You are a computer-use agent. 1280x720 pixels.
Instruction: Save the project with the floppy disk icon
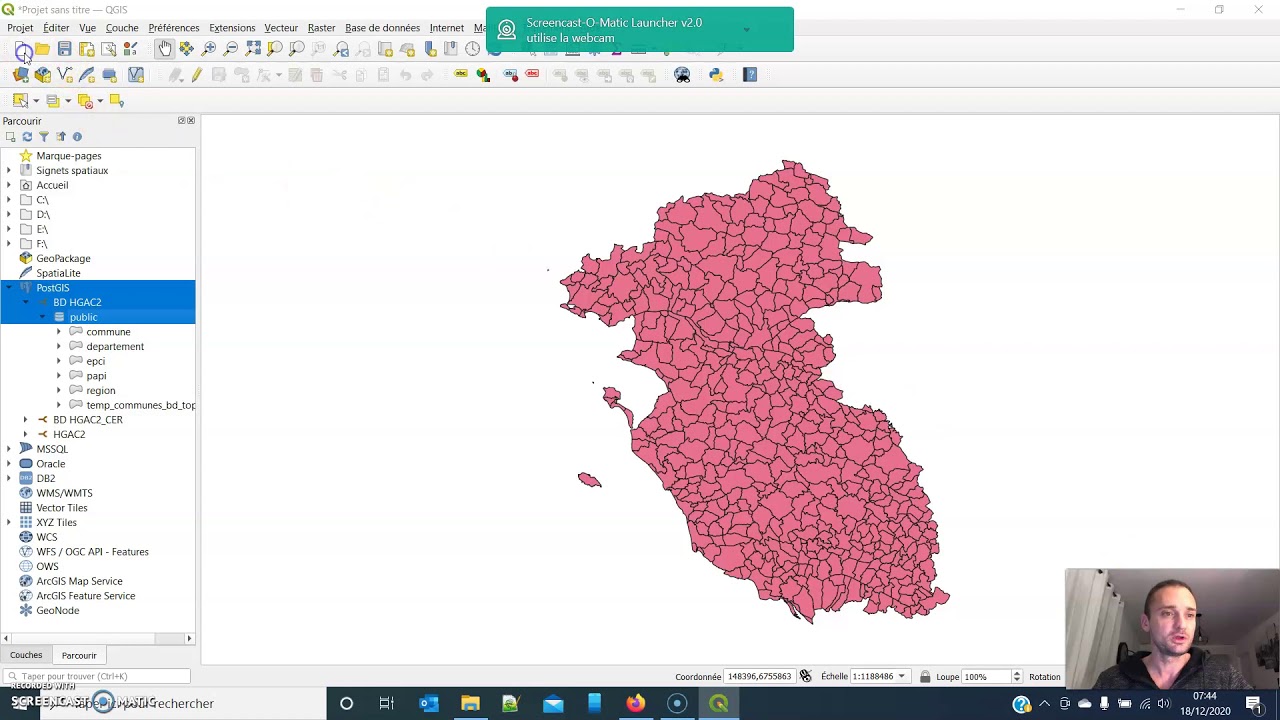point(65,49)
